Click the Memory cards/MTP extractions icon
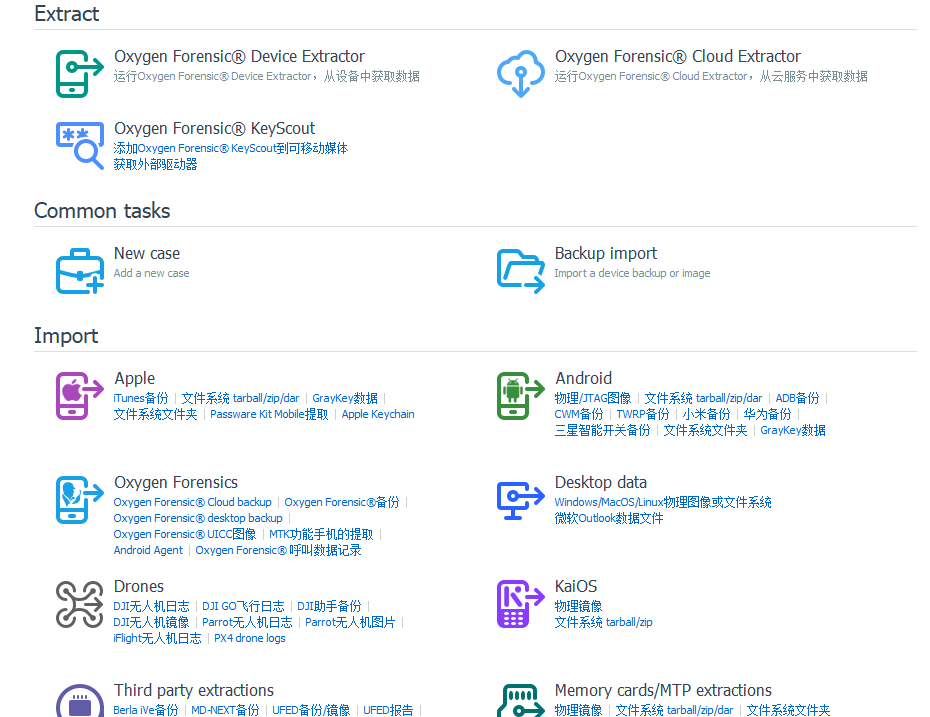Viewport: 930px width, 717px height. tap(521, 701)
